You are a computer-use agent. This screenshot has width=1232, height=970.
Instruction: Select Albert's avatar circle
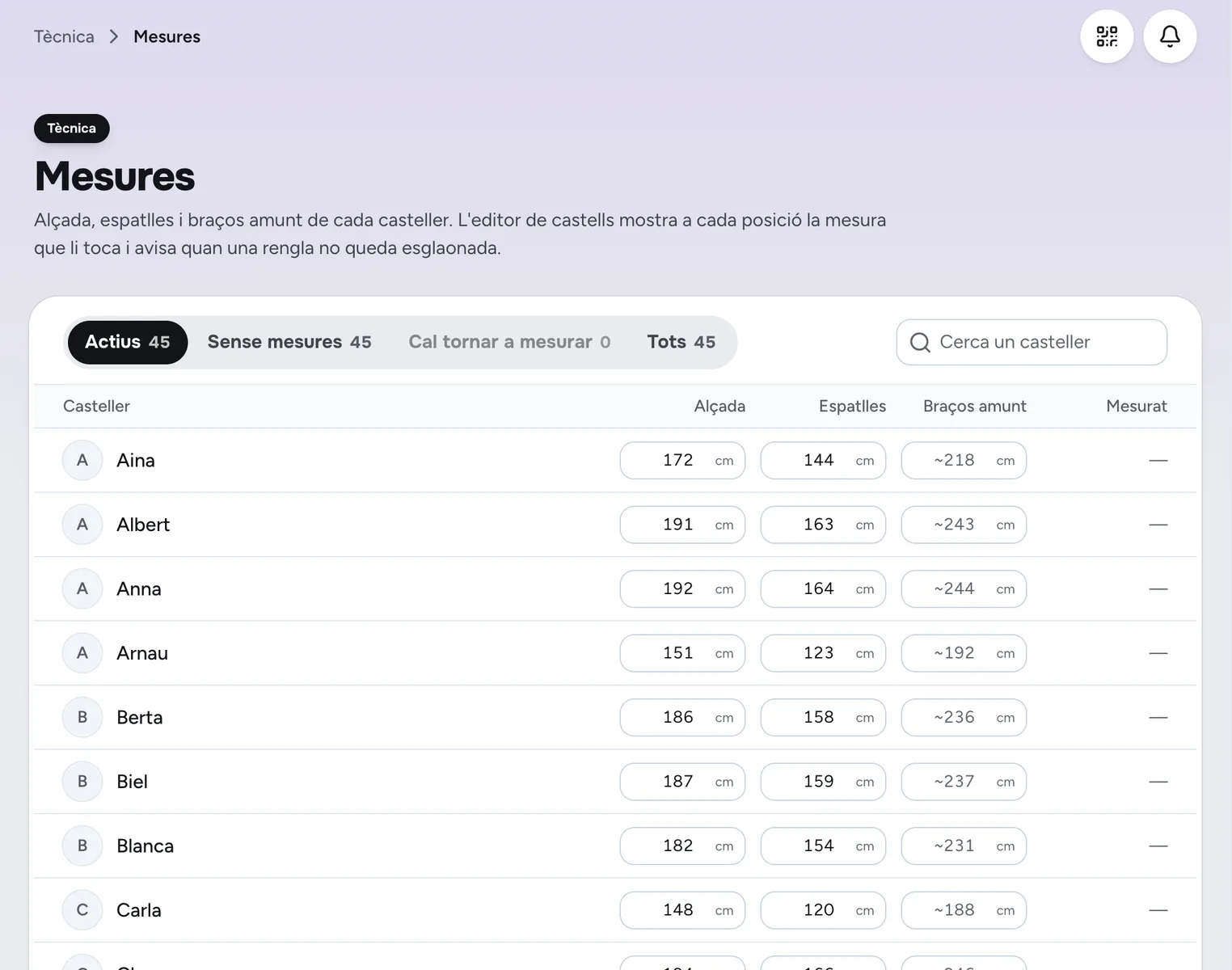(x=82, y=525)
